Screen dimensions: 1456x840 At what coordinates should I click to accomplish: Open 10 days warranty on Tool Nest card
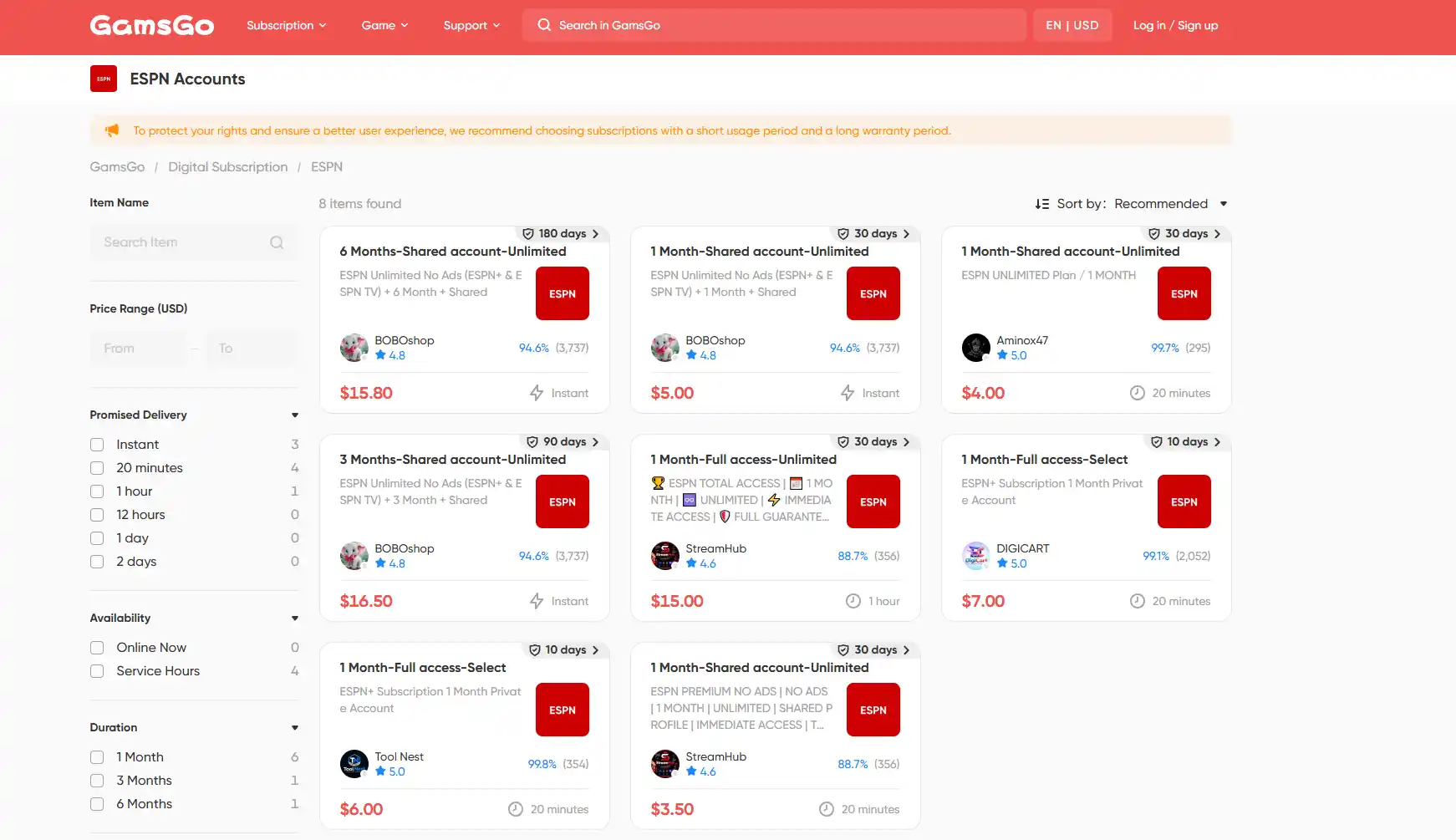point(564,650)
